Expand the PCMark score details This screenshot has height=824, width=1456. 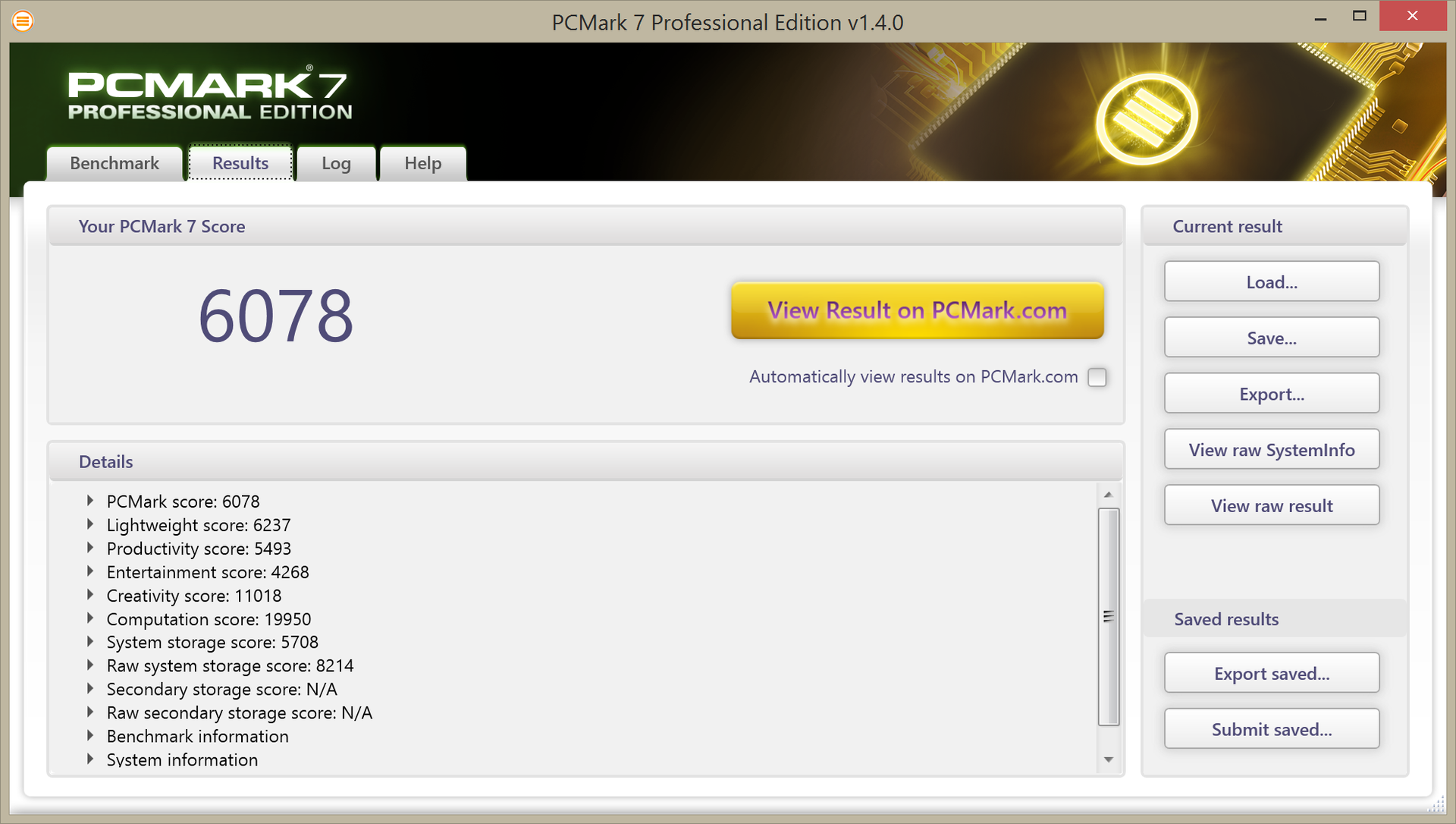[90, 501]
